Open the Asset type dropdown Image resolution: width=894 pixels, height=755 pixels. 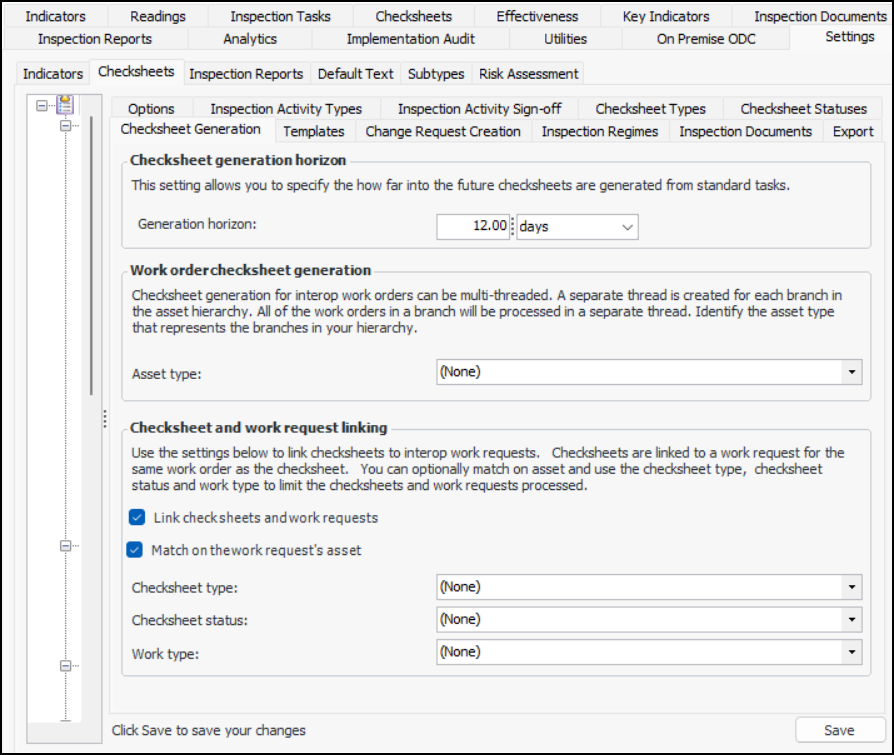tap(850, 372)
